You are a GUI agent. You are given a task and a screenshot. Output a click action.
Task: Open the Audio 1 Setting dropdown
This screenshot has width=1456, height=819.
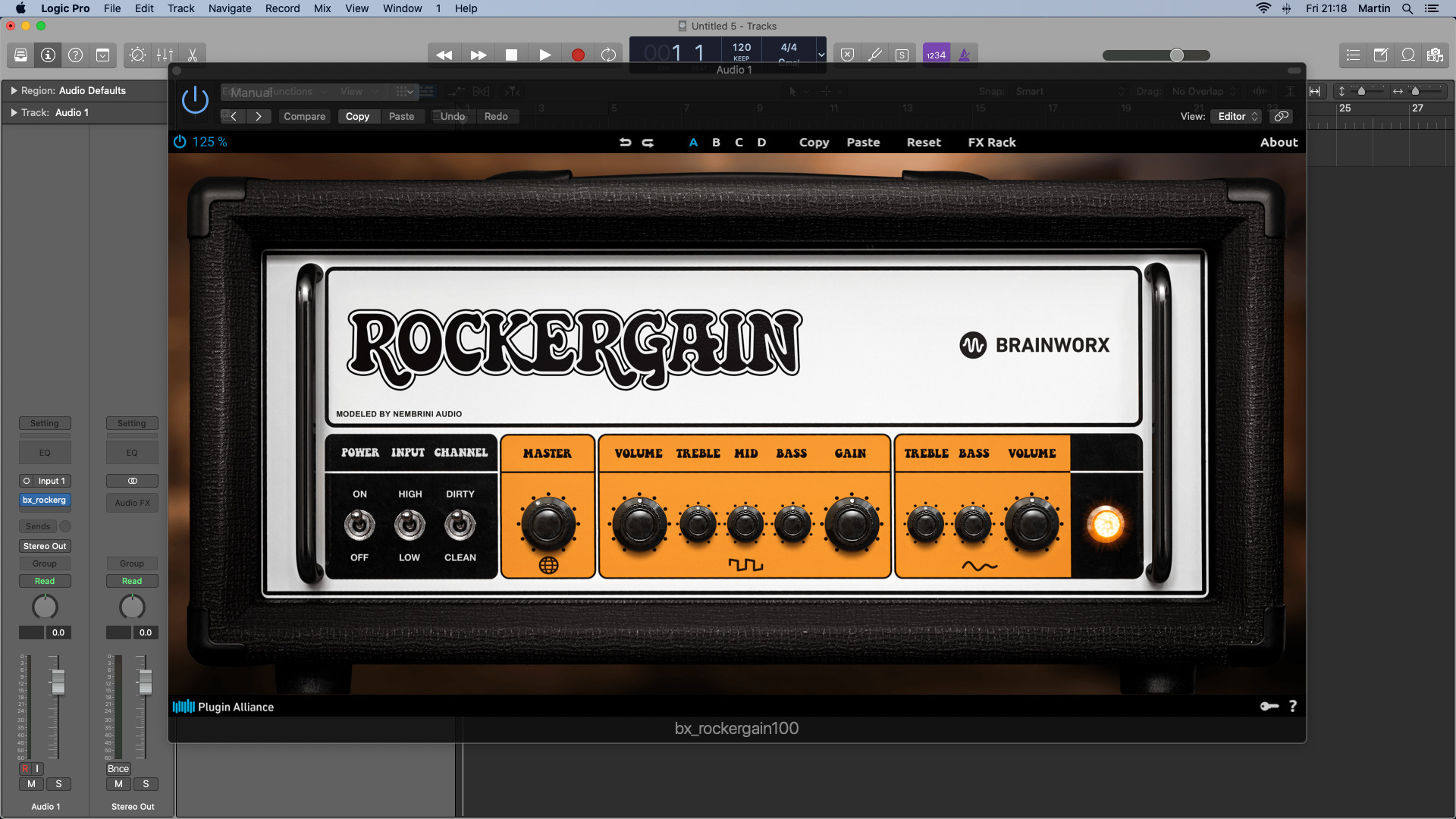coord(45,423)
